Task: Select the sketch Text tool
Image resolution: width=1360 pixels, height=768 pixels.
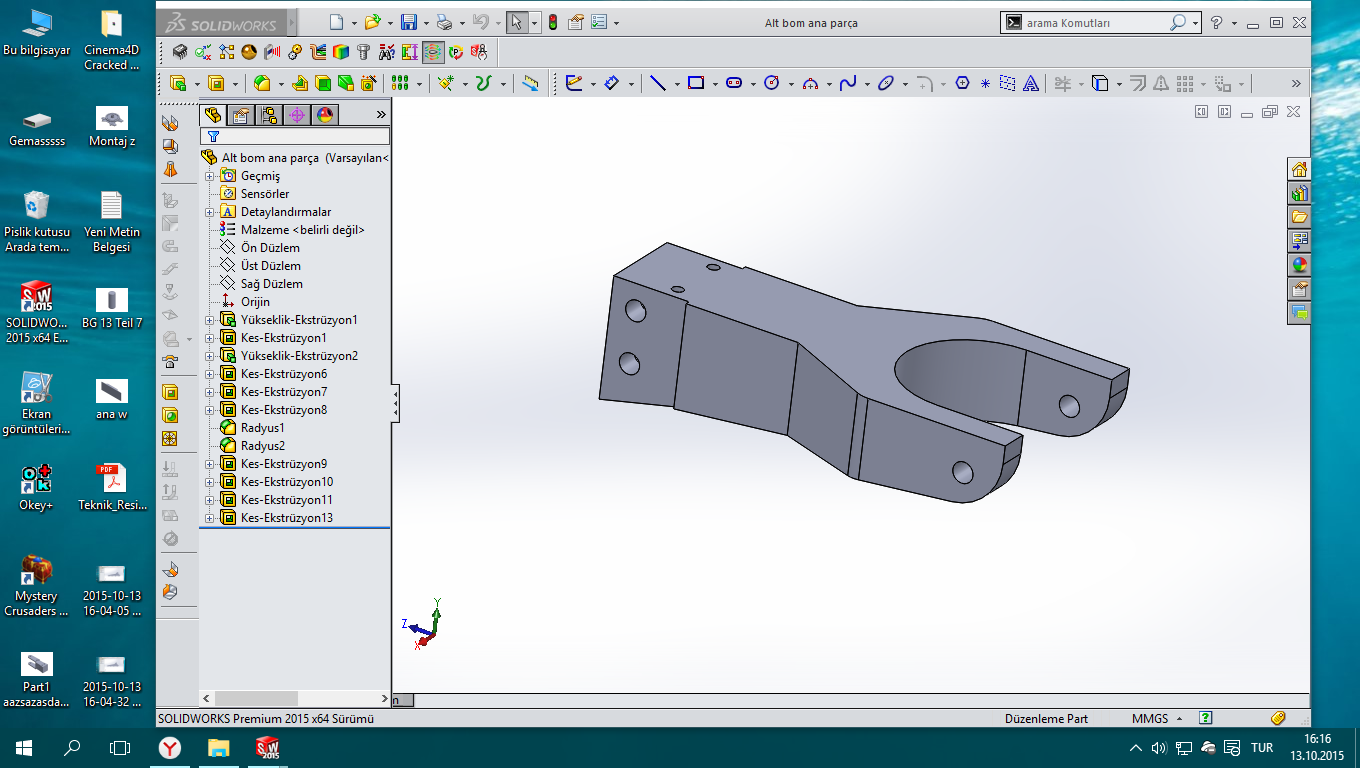Action: 1031,84
